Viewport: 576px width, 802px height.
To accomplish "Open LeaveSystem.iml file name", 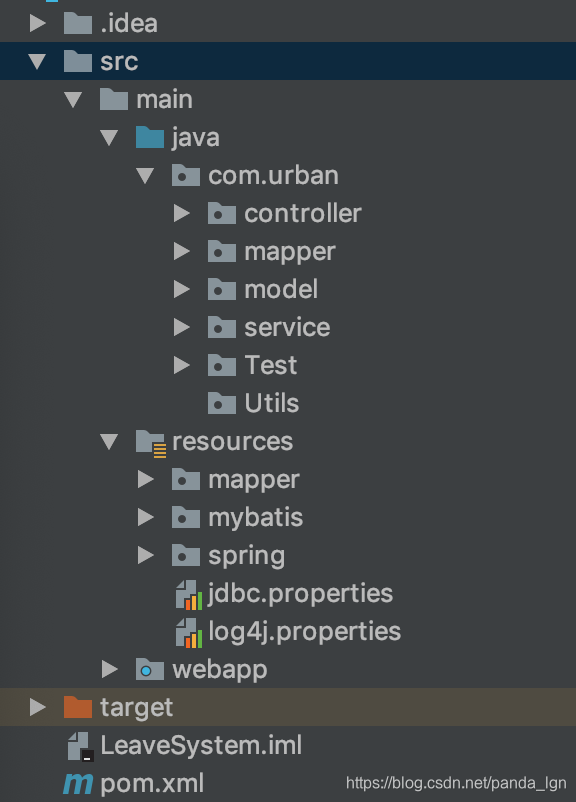I will 201,746.
